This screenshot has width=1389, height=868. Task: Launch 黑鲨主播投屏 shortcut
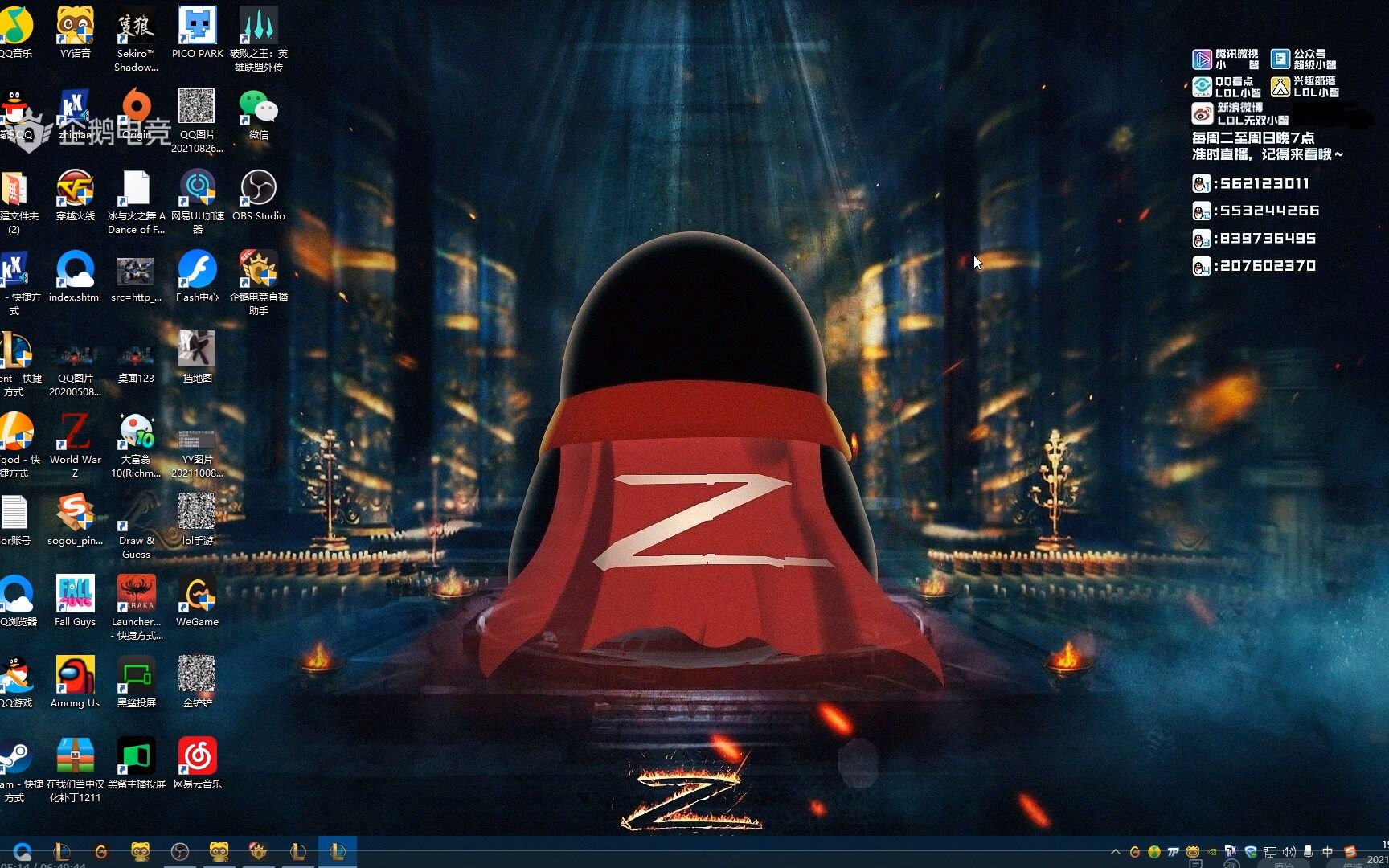(x=136, y=764)
